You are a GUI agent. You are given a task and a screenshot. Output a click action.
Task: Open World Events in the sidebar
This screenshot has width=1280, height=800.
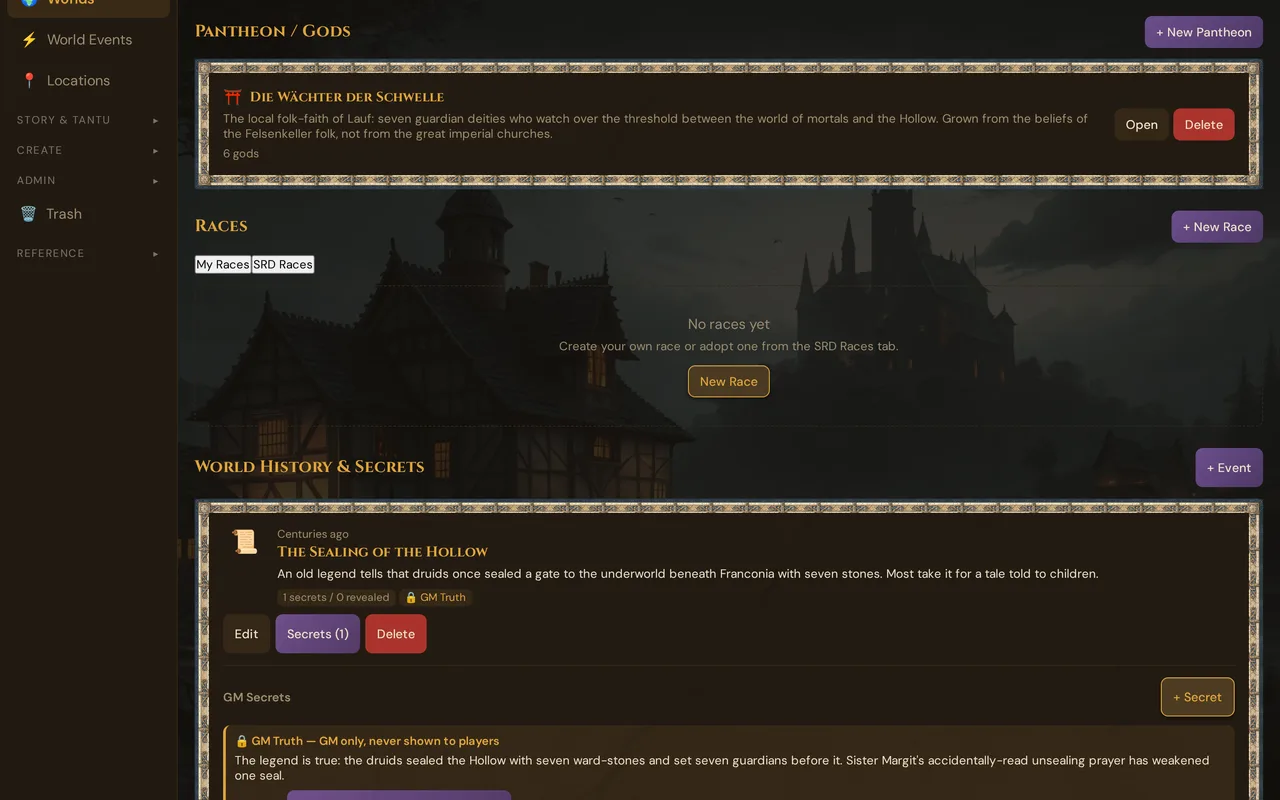coord(88,40)
